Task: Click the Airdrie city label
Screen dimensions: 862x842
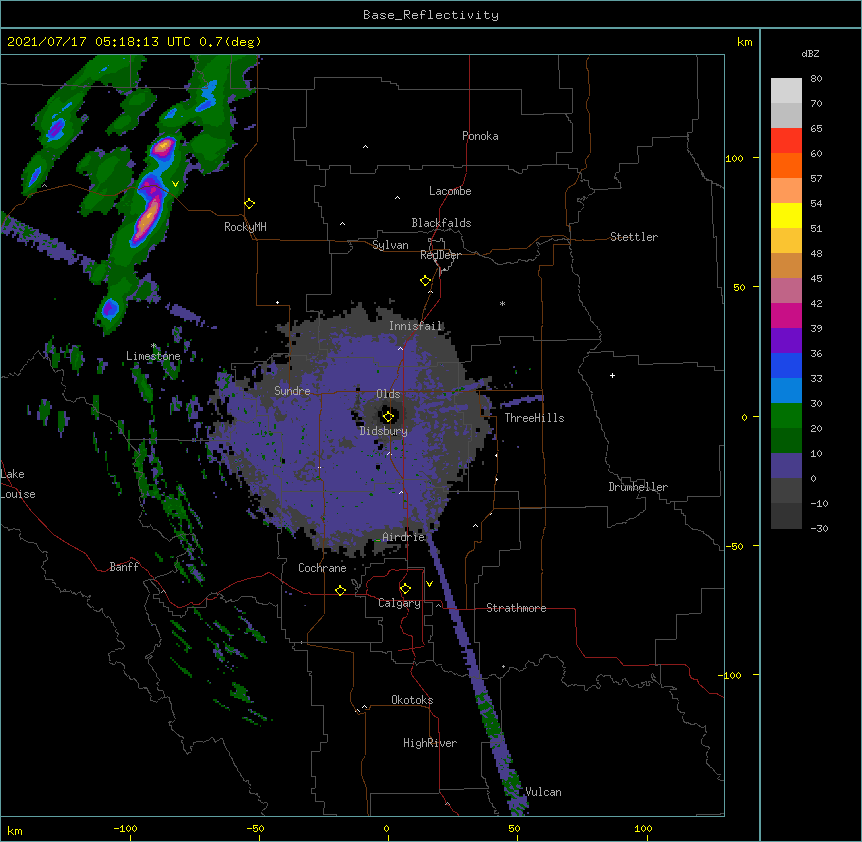Action: tap(404, 537)
